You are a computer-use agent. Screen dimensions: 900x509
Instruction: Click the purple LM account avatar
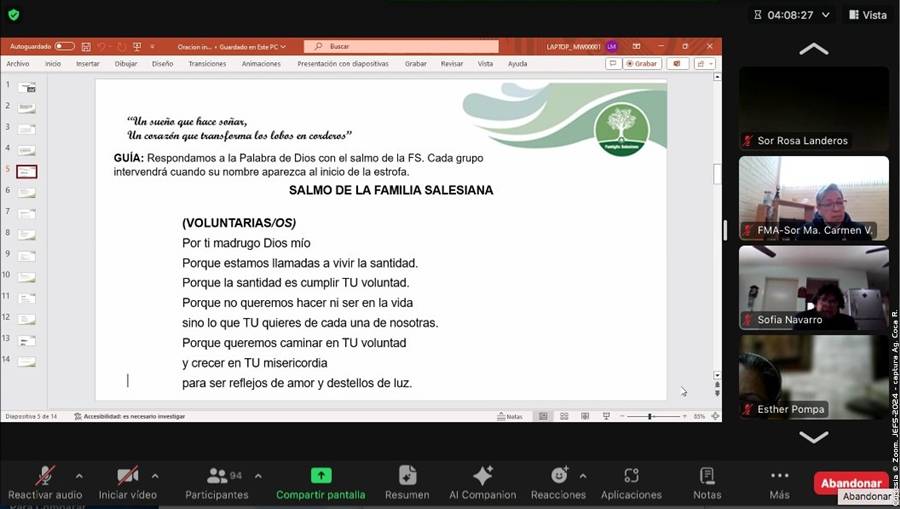(x=612, y=46)
